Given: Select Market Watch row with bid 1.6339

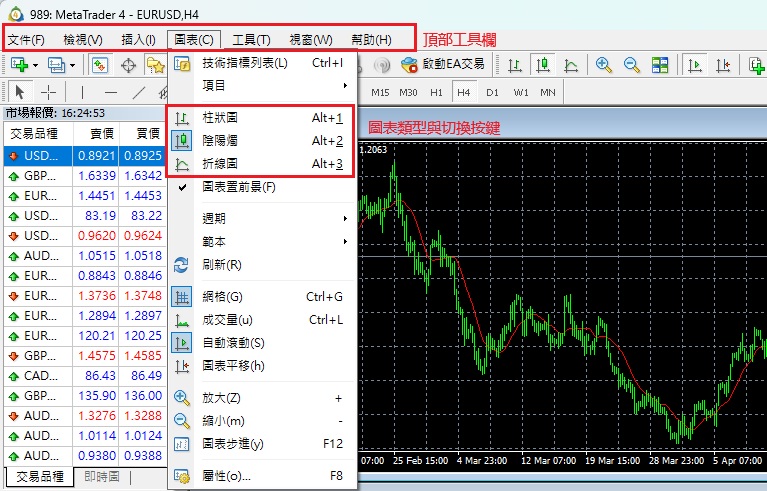Looking at the screenshot, I should [84, 176].
